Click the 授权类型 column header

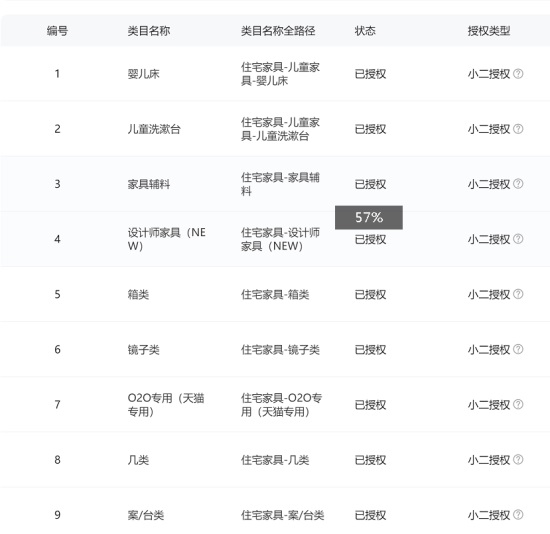[489, 31]
